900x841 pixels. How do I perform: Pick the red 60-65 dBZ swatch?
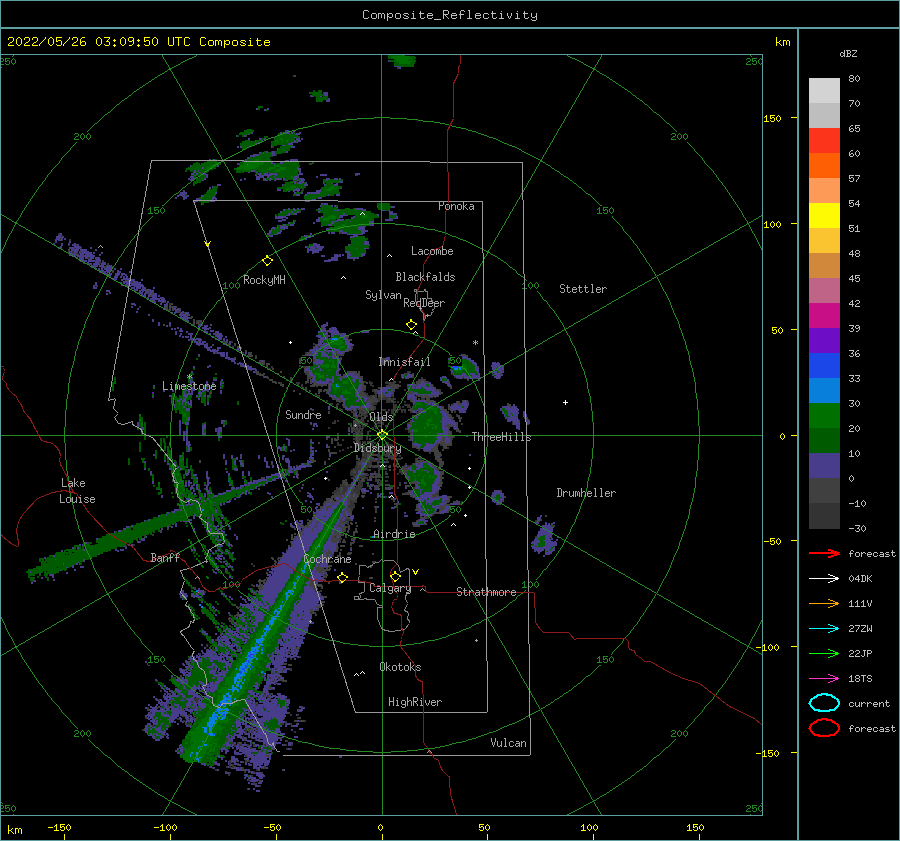[x=824, y=141]
